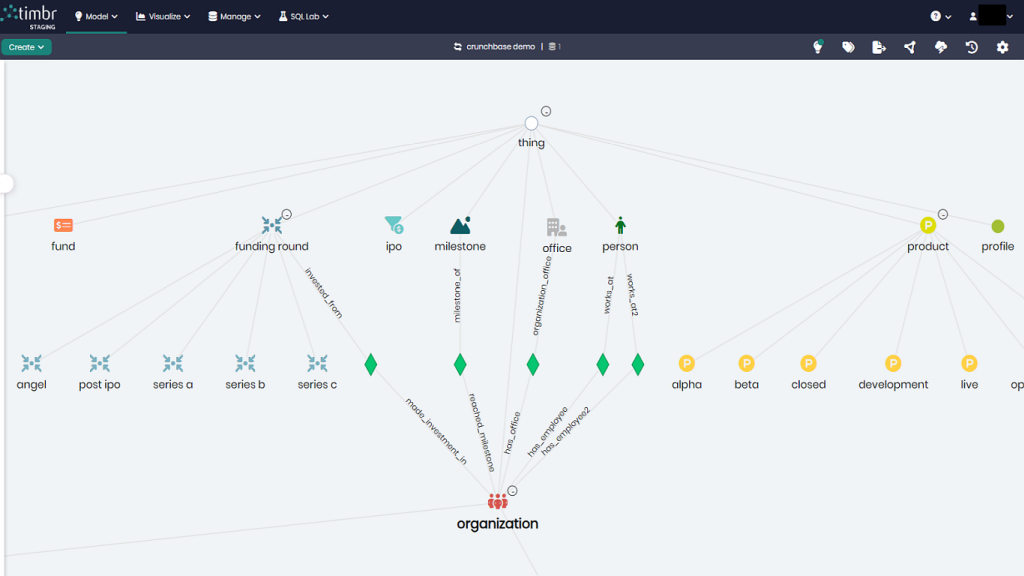1024x576 pixels.
Task: Select the product concept icon
Action: tap(928, 225)
